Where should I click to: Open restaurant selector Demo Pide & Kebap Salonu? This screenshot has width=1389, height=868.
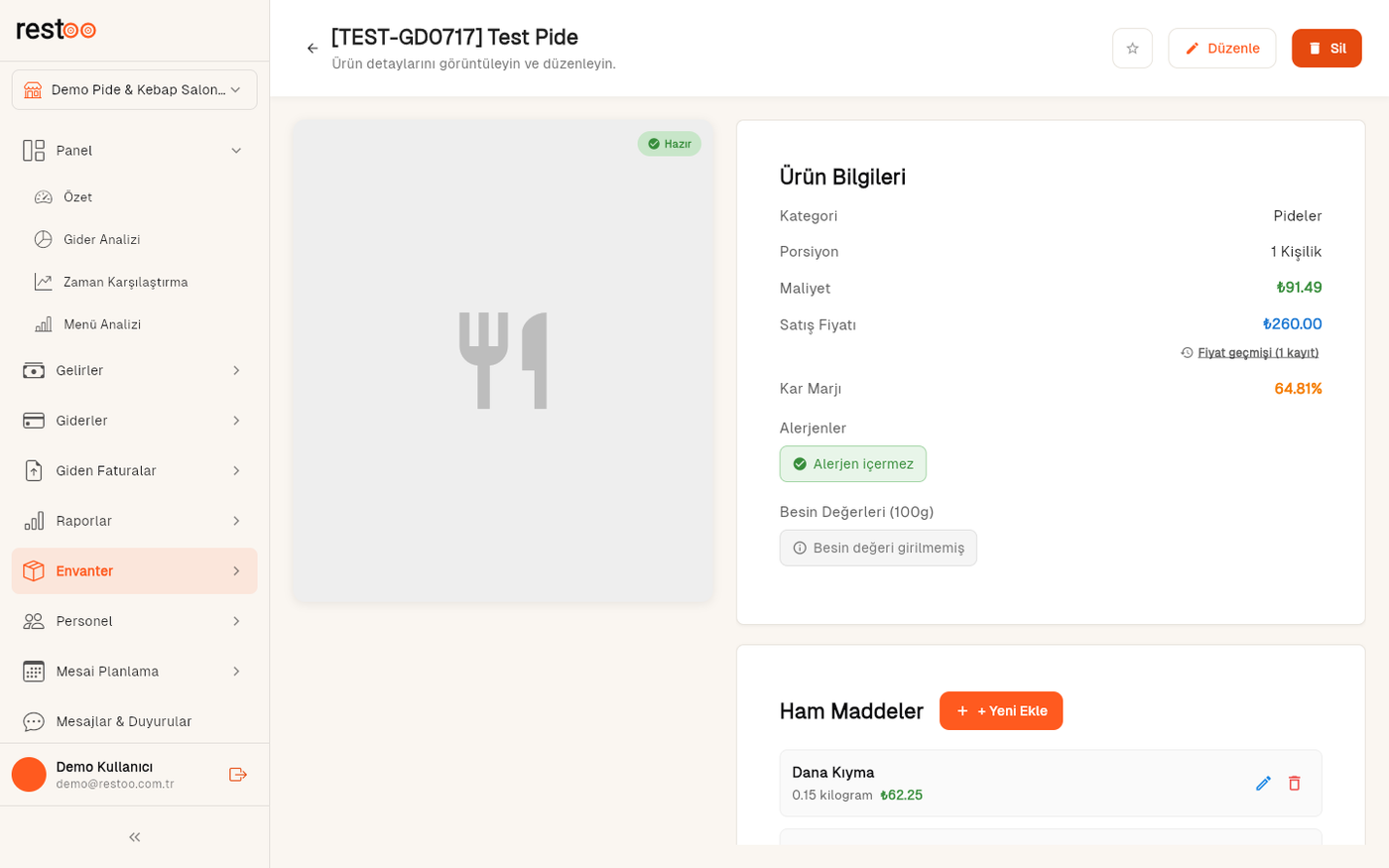coord(135,90)
